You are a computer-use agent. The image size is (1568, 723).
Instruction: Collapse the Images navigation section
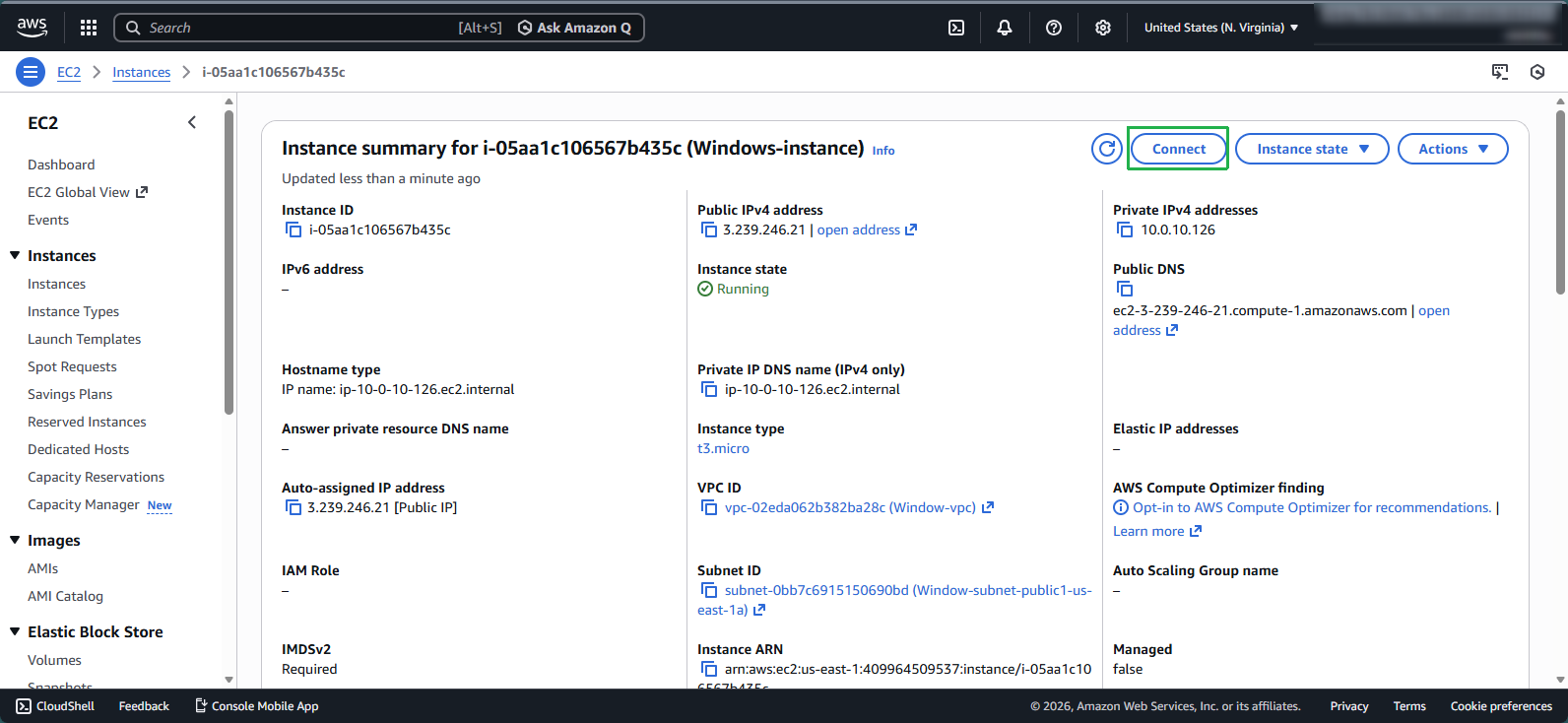(x=15, y=540)
